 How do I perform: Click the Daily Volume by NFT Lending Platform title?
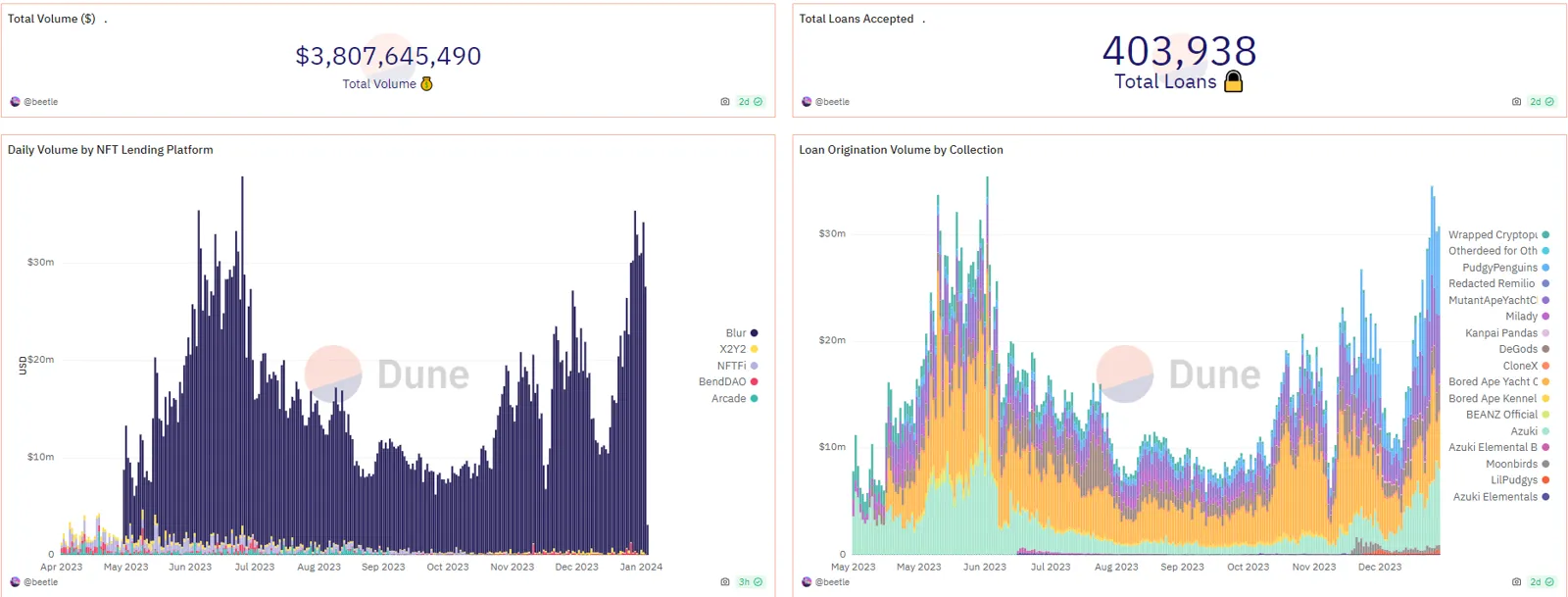pyautogui.click(x=111, y=150)
